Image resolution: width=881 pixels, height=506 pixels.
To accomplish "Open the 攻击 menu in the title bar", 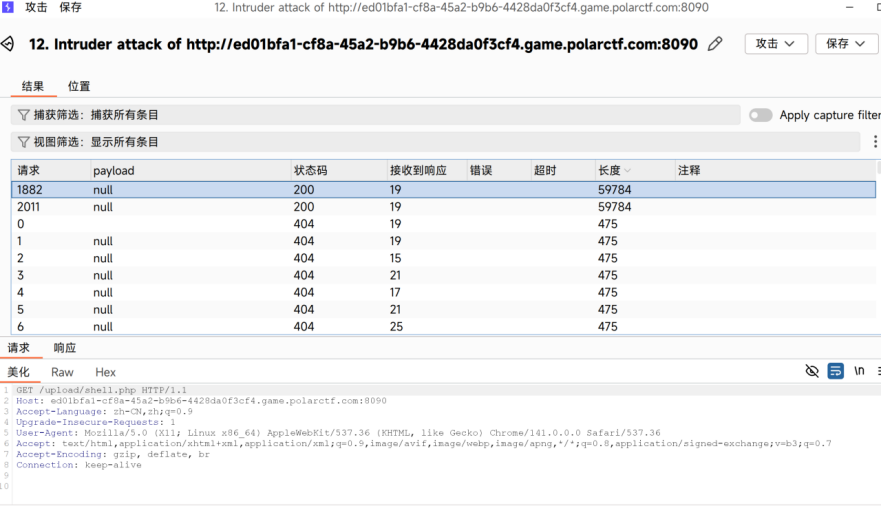I will (x=36, y=7).
